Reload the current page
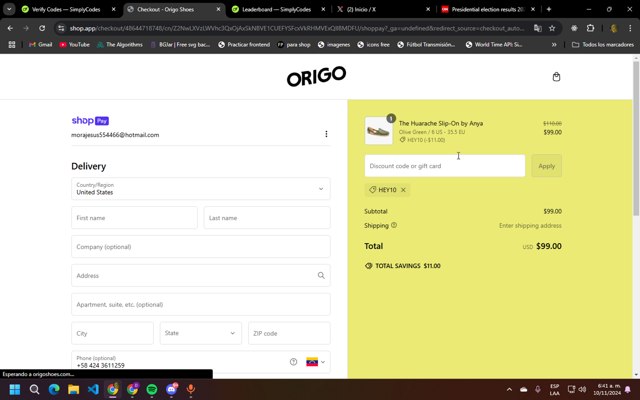The width and height of the screenshot is (640, 400). tap(42, 28)
